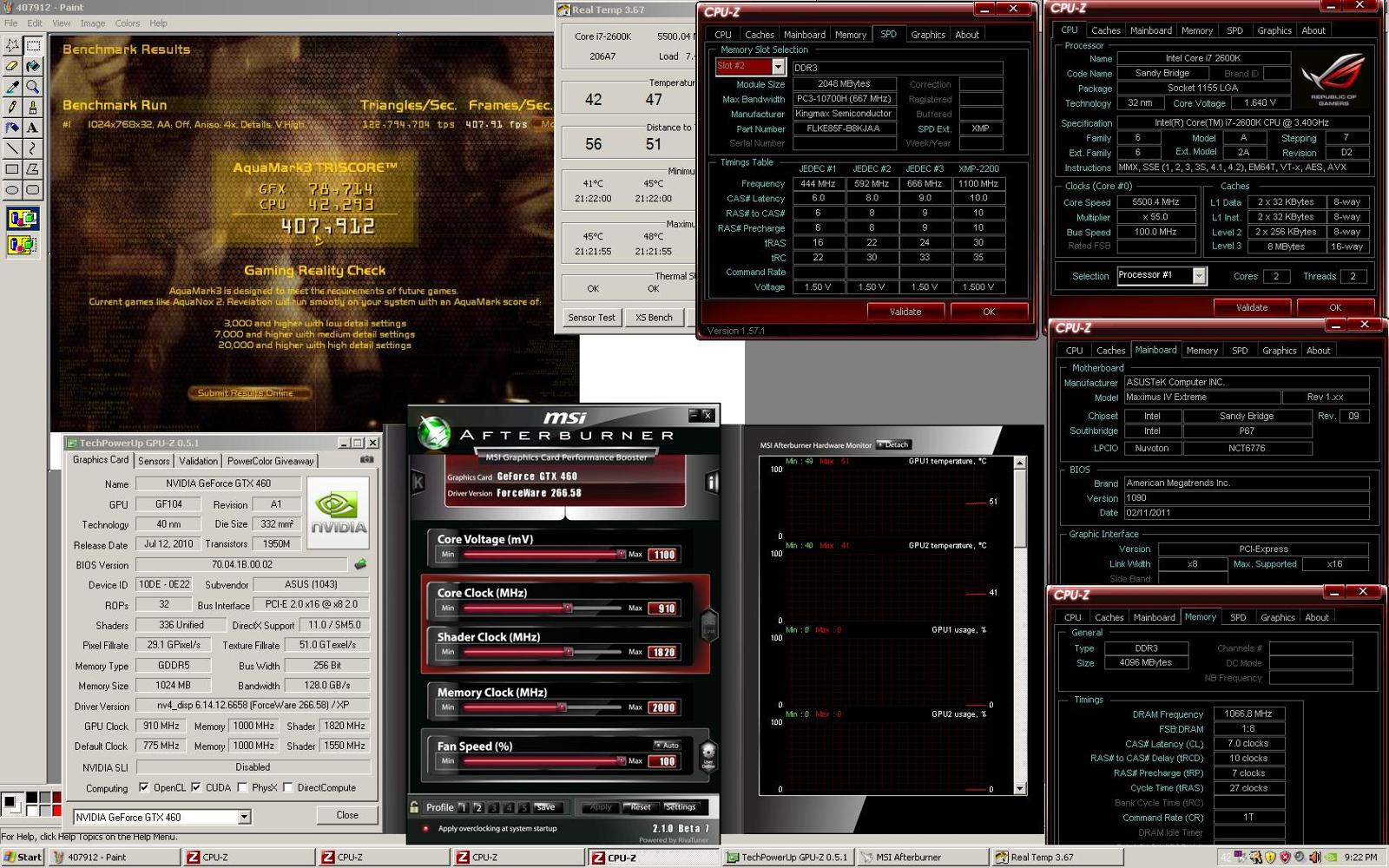The image size is (1389, 868).
Task: Select the Ellipse tool in Paint
Action: [12, 190]
